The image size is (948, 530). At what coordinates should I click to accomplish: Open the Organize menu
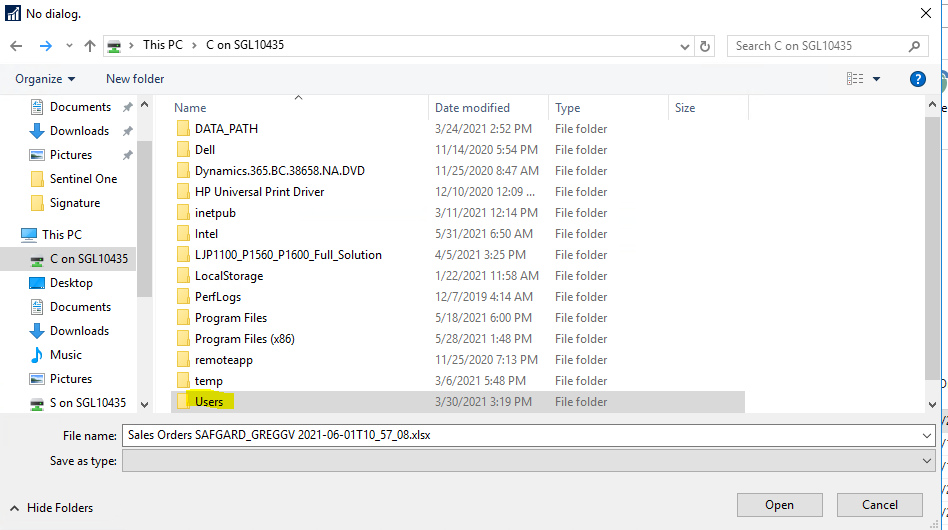coord(45,79)
